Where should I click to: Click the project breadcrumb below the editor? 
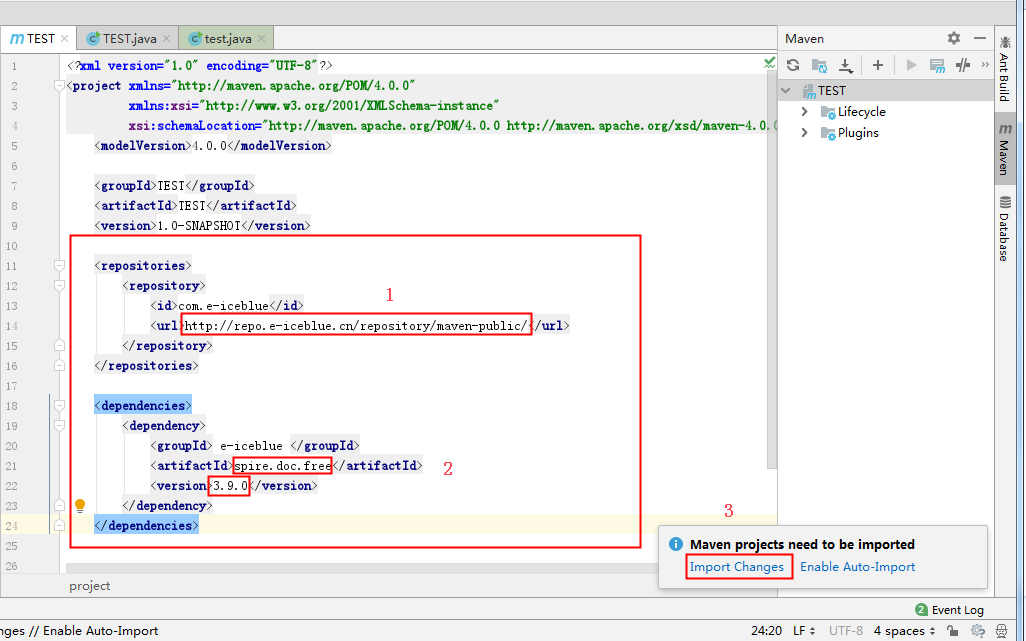pos(90,586)
